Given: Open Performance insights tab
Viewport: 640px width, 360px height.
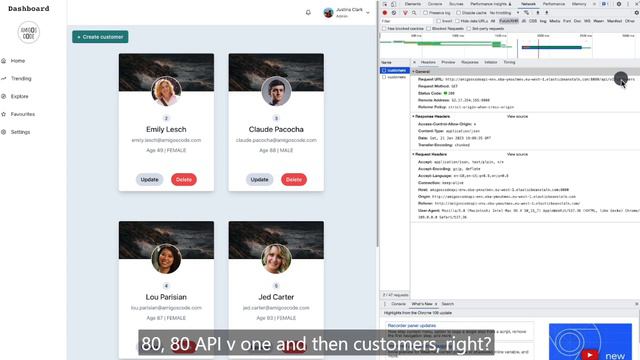Looking at the screenshot, I should (x=491, y=4).
